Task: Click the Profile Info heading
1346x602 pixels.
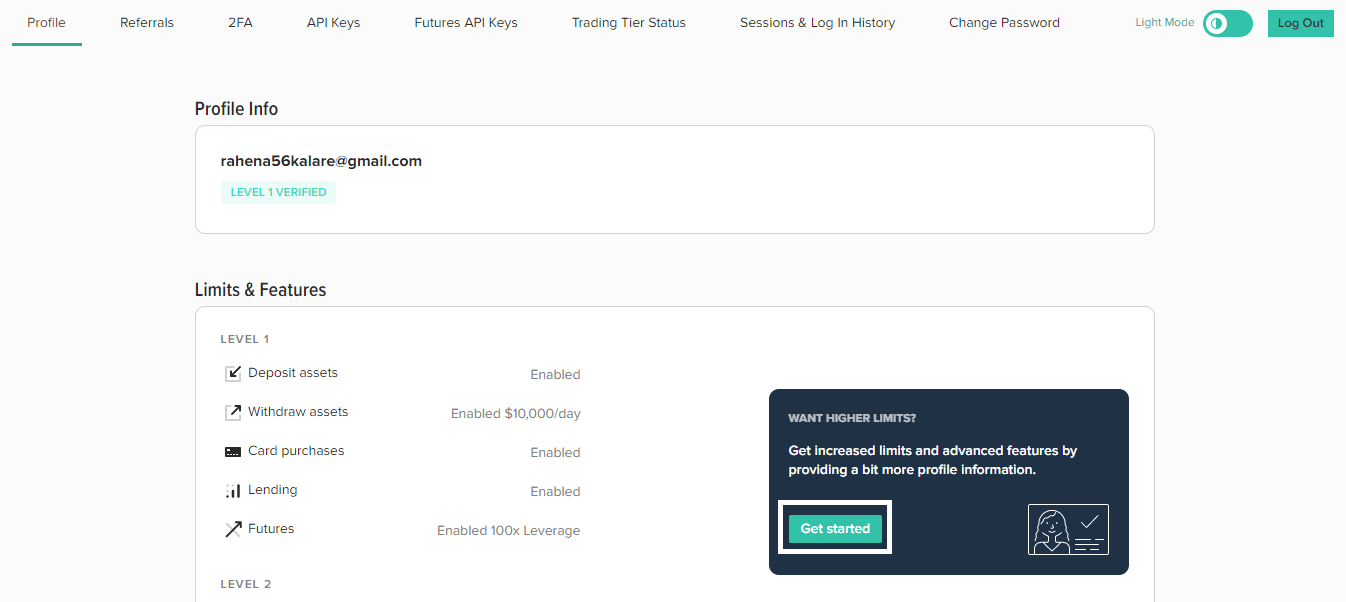Action: (x=236, y=109)
